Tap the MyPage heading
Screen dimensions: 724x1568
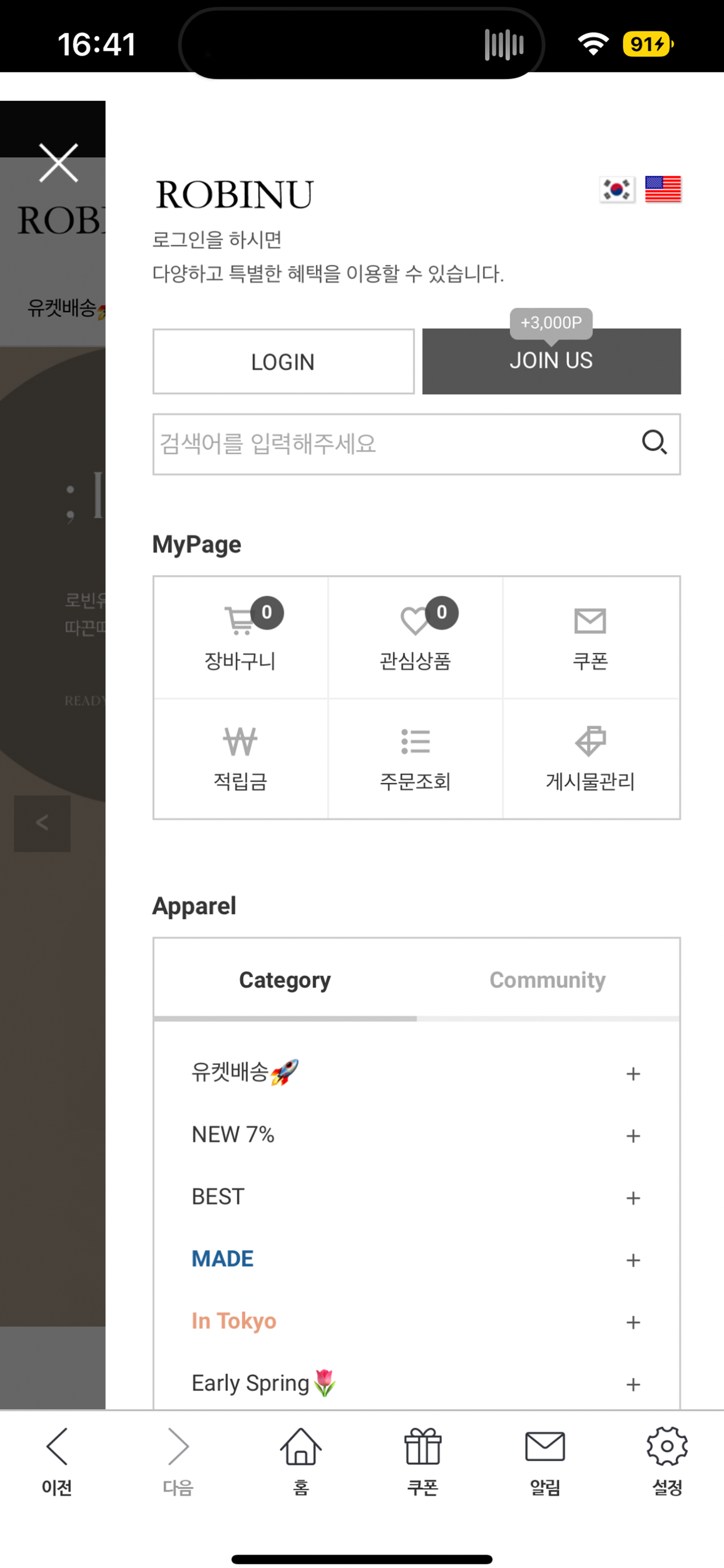196,544
